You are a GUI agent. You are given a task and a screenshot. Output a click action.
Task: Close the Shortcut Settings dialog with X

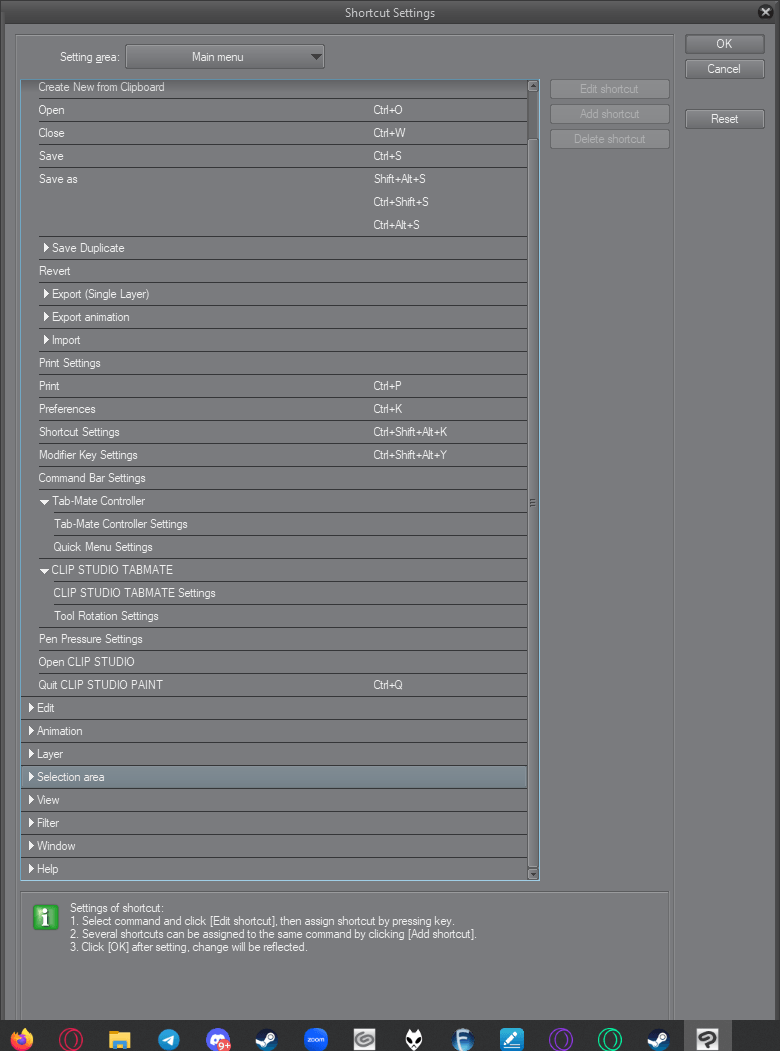point(766,12)
